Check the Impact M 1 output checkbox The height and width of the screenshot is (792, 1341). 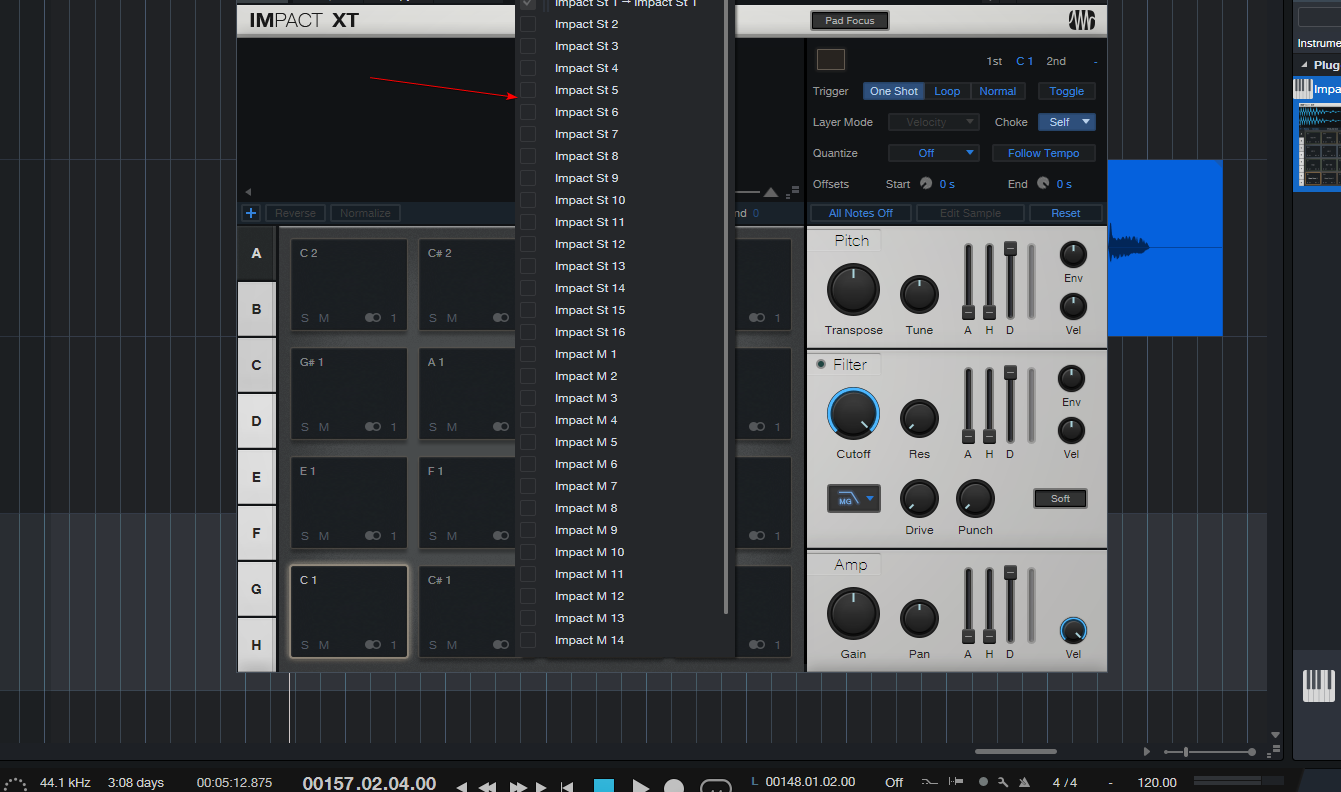point(528,354)
